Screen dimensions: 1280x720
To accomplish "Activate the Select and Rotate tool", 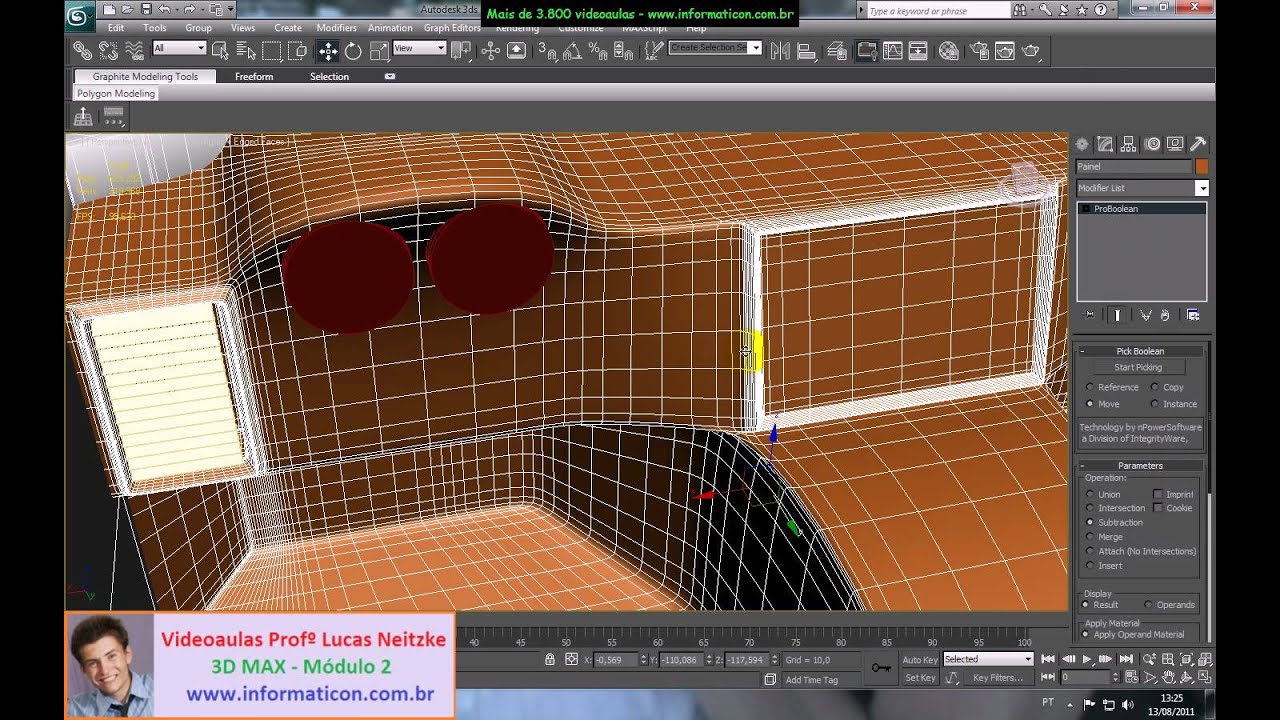I will pyautogui.click(x=353, y=51).
